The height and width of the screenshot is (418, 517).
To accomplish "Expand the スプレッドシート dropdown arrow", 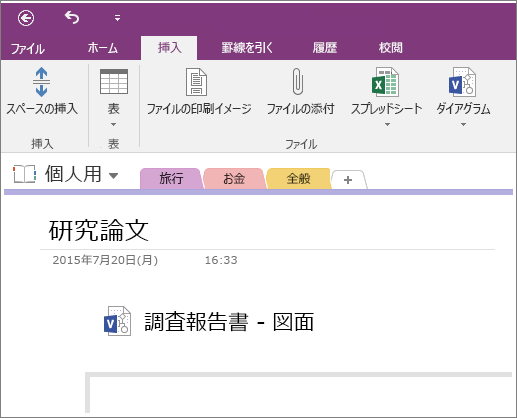I will [x=387, y=124].
